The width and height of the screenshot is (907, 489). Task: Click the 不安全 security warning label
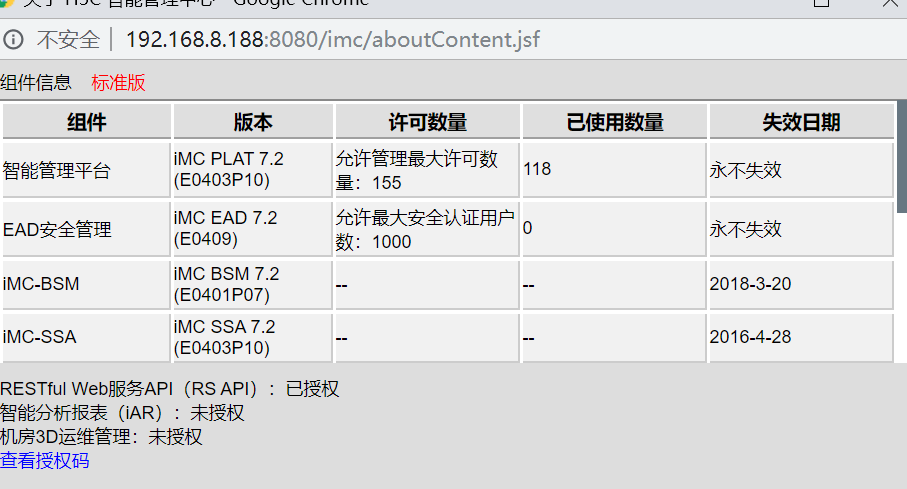68,39
